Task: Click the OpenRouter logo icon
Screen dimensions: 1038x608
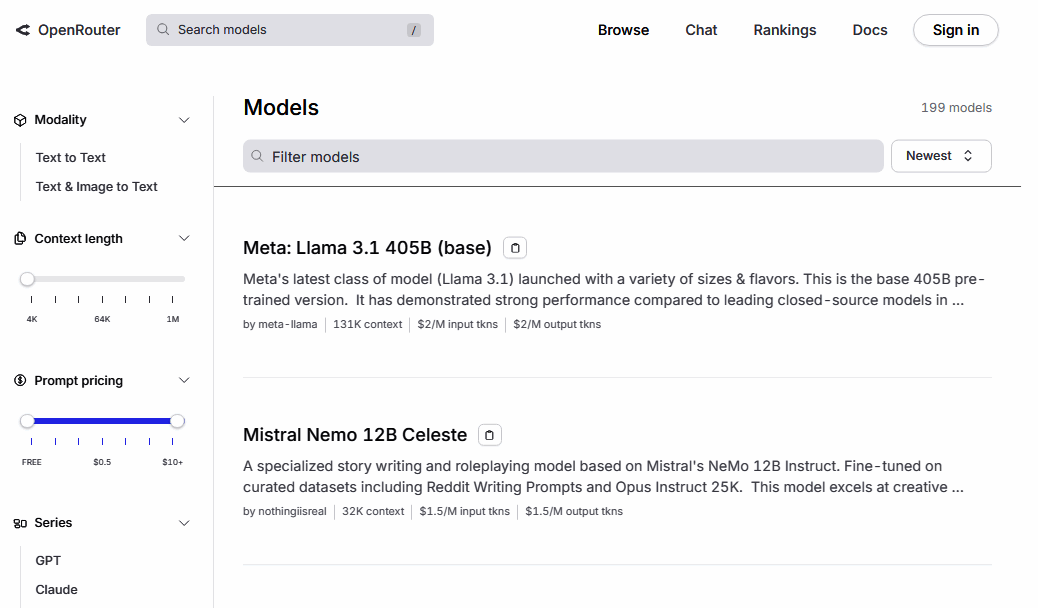Action: tap(22, 30)
